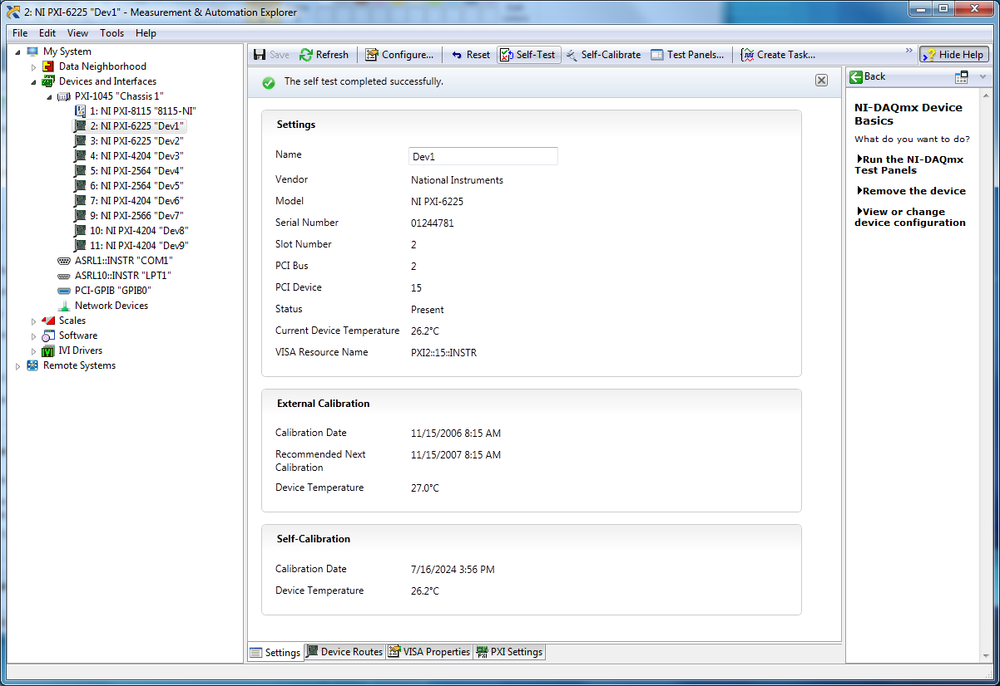Switch to the Settings bottom tab
Image resolution: width=1000 pixels, height=686 pixels.
point(276,652)
